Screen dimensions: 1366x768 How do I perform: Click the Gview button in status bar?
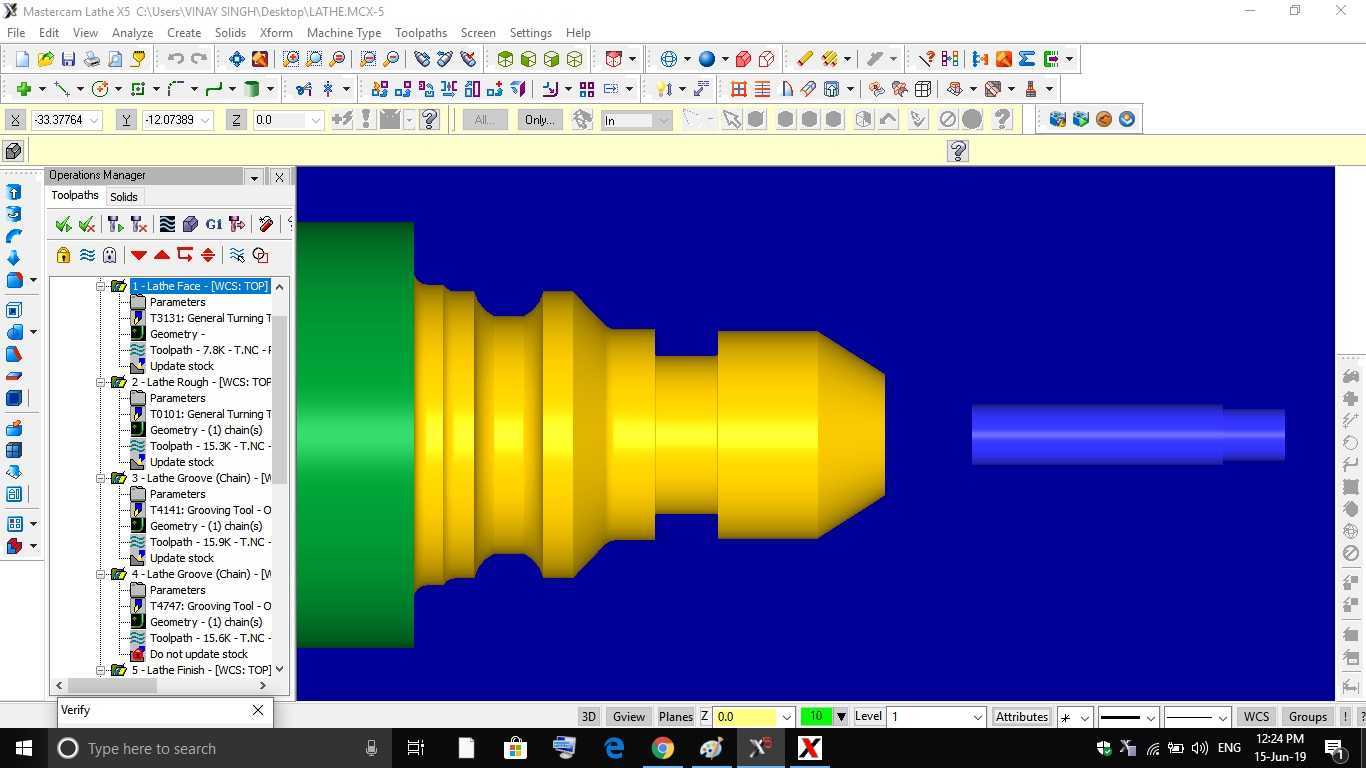628,717
